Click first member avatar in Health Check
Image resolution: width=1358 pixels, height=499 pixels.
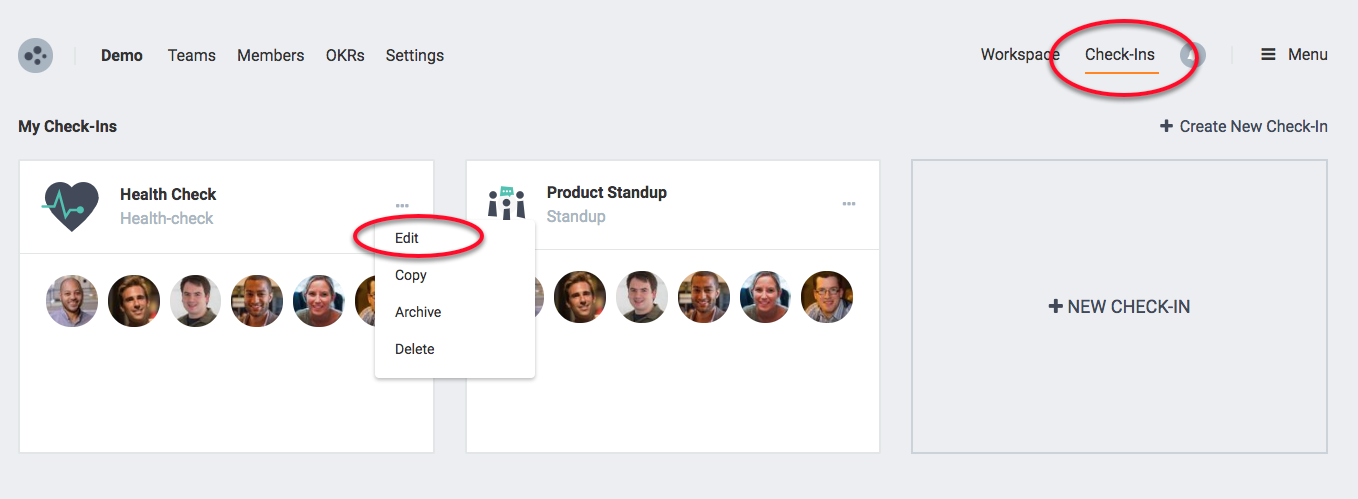(x=72, y=301)
